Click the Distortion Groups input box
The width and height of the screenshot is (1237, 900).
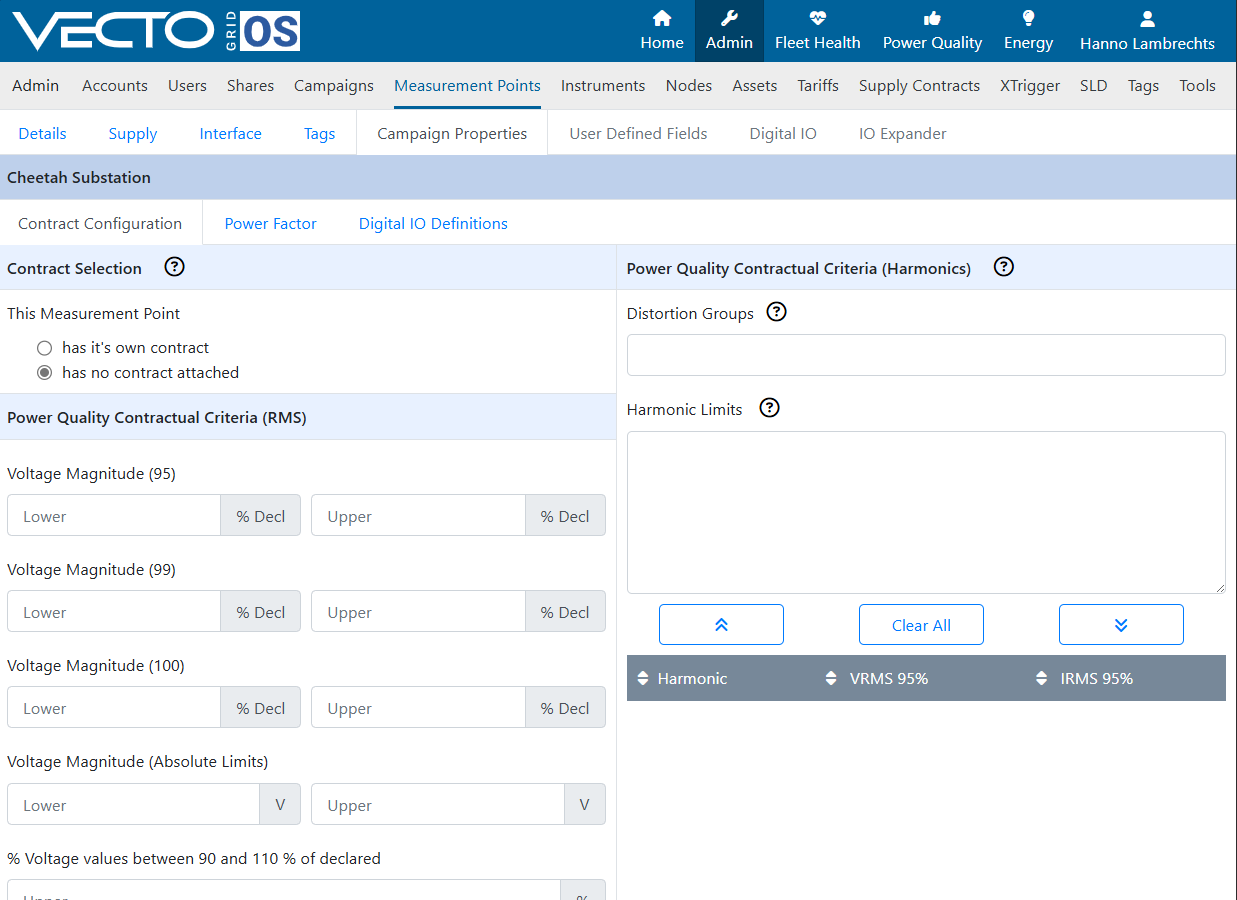[x=926, y=355]
